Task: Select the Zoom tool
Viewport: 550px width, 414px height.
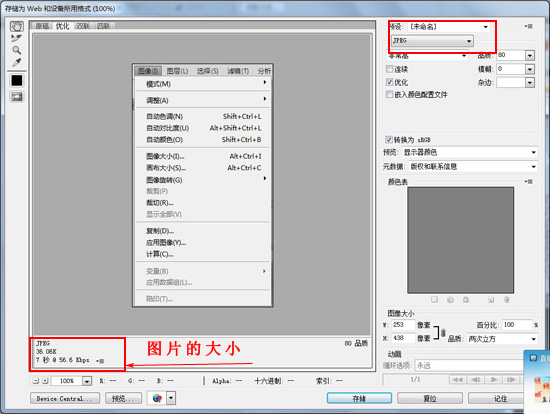Action: click(16, 50)
